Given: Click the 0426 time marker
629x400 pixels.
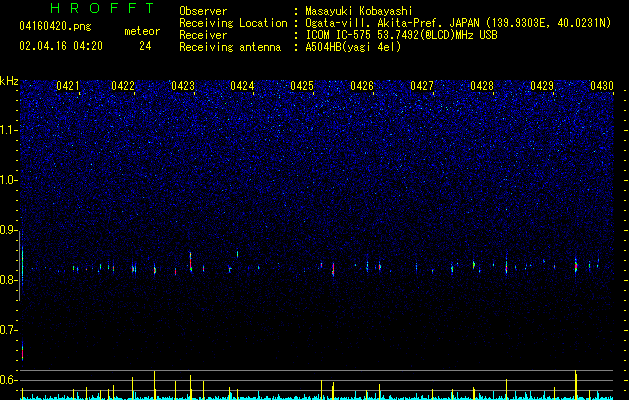Looking at the screenshot, I should pyautogui.click(x=362, y=86).
